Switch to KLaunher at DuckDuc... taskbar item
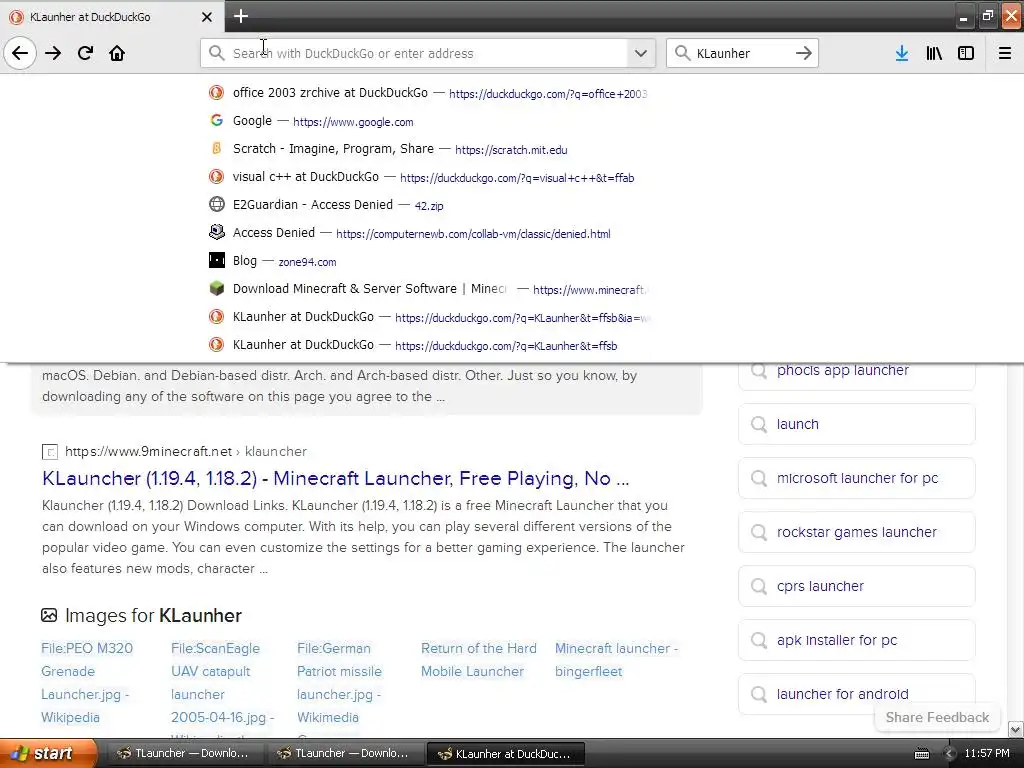This screenshot has height=768, width=1024. click(x=505, y=753)
